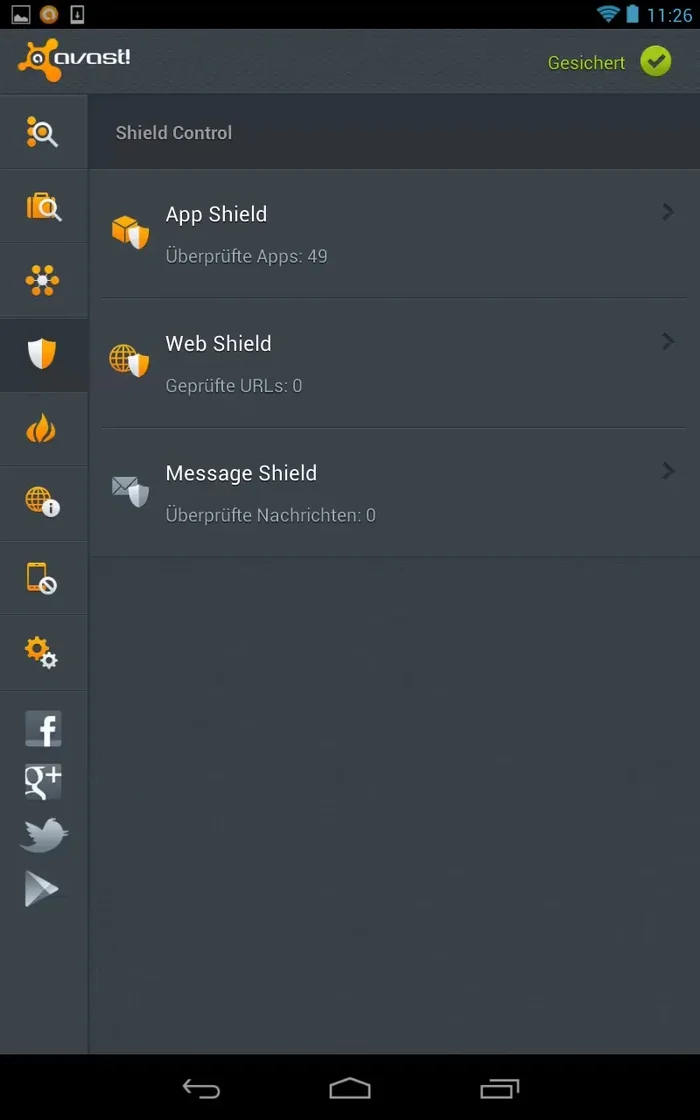This screenshot has height=1120, width=700.
Task: Expand Web Shield chevron arrow
Action: (x=668, y=341)
